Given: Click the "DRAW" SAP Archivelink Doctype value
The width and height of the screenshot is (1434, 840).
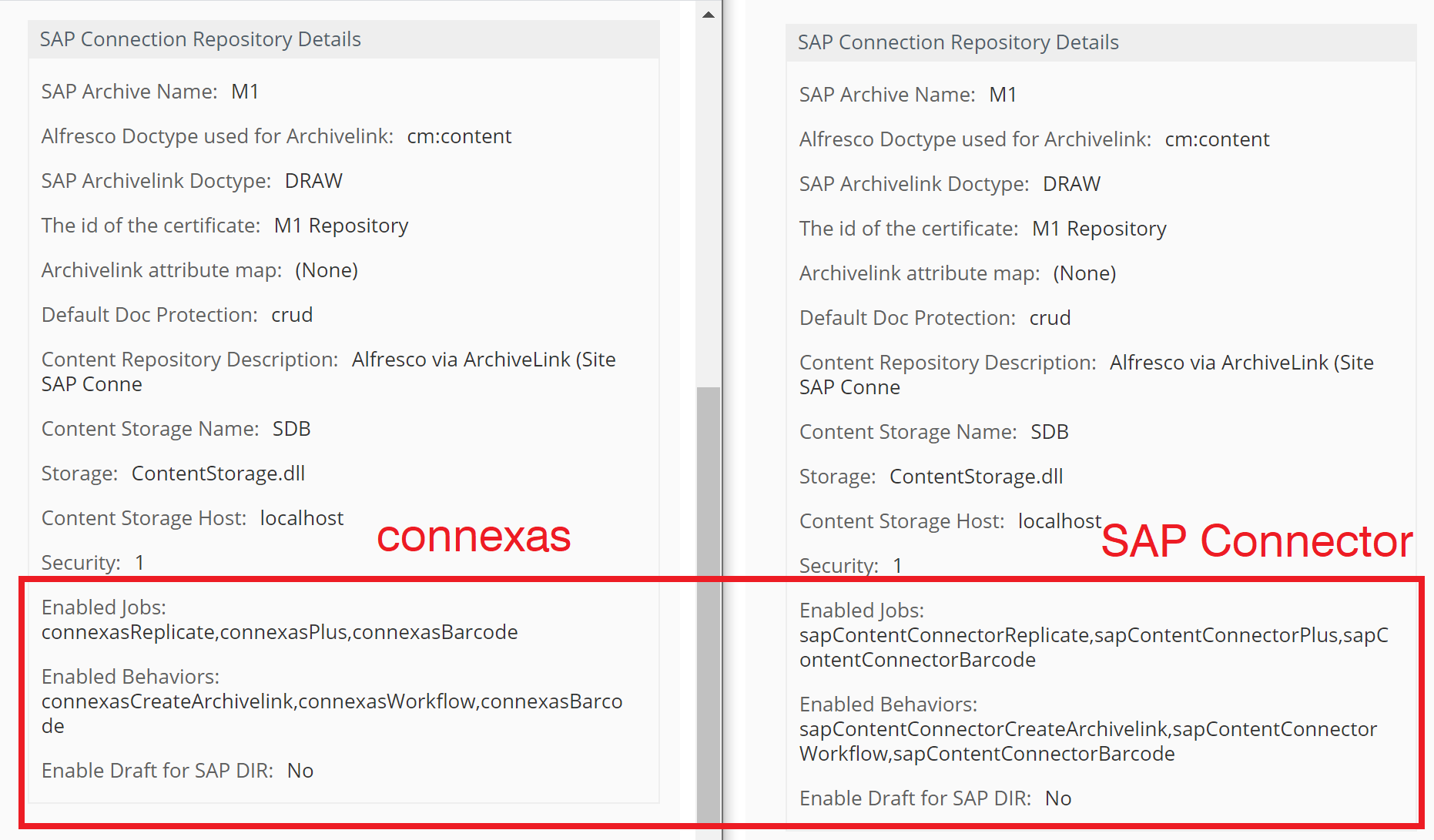Looking at the screenshot, I should [x=313, y=180].
